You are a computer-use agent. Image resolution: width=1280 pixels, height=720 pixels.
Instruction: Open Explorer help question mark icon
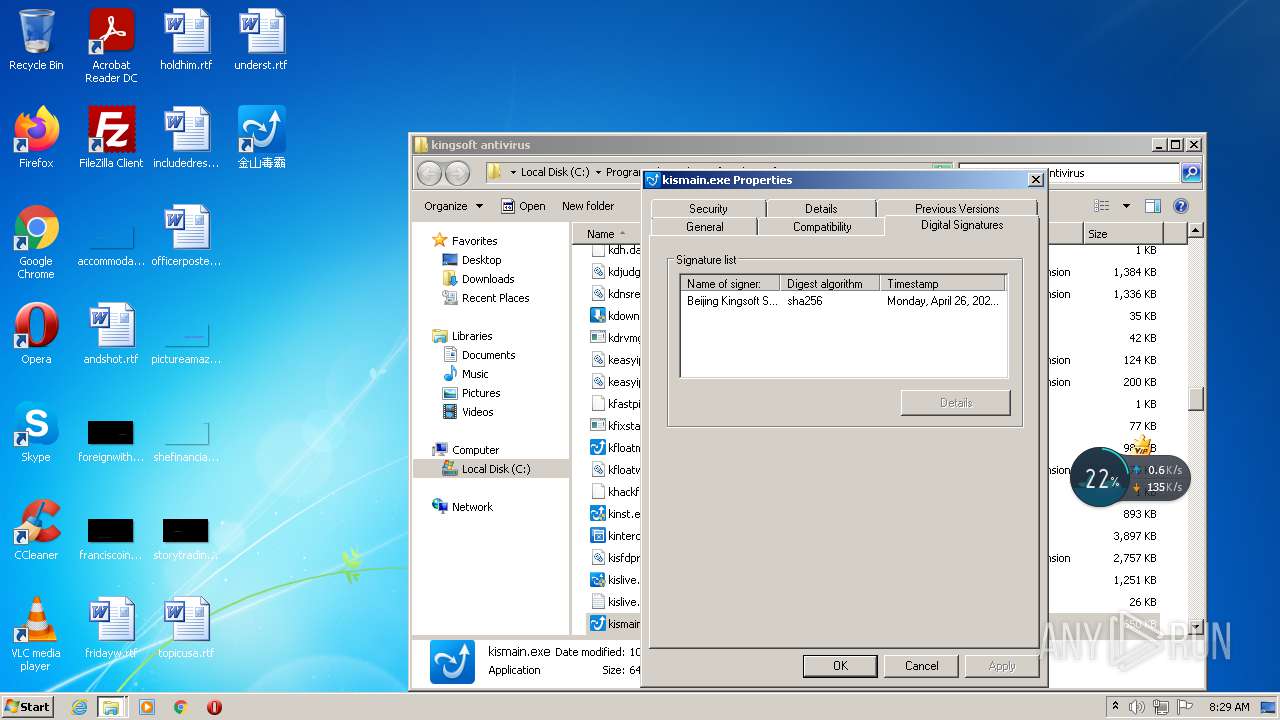click(x=1181, y=206)
